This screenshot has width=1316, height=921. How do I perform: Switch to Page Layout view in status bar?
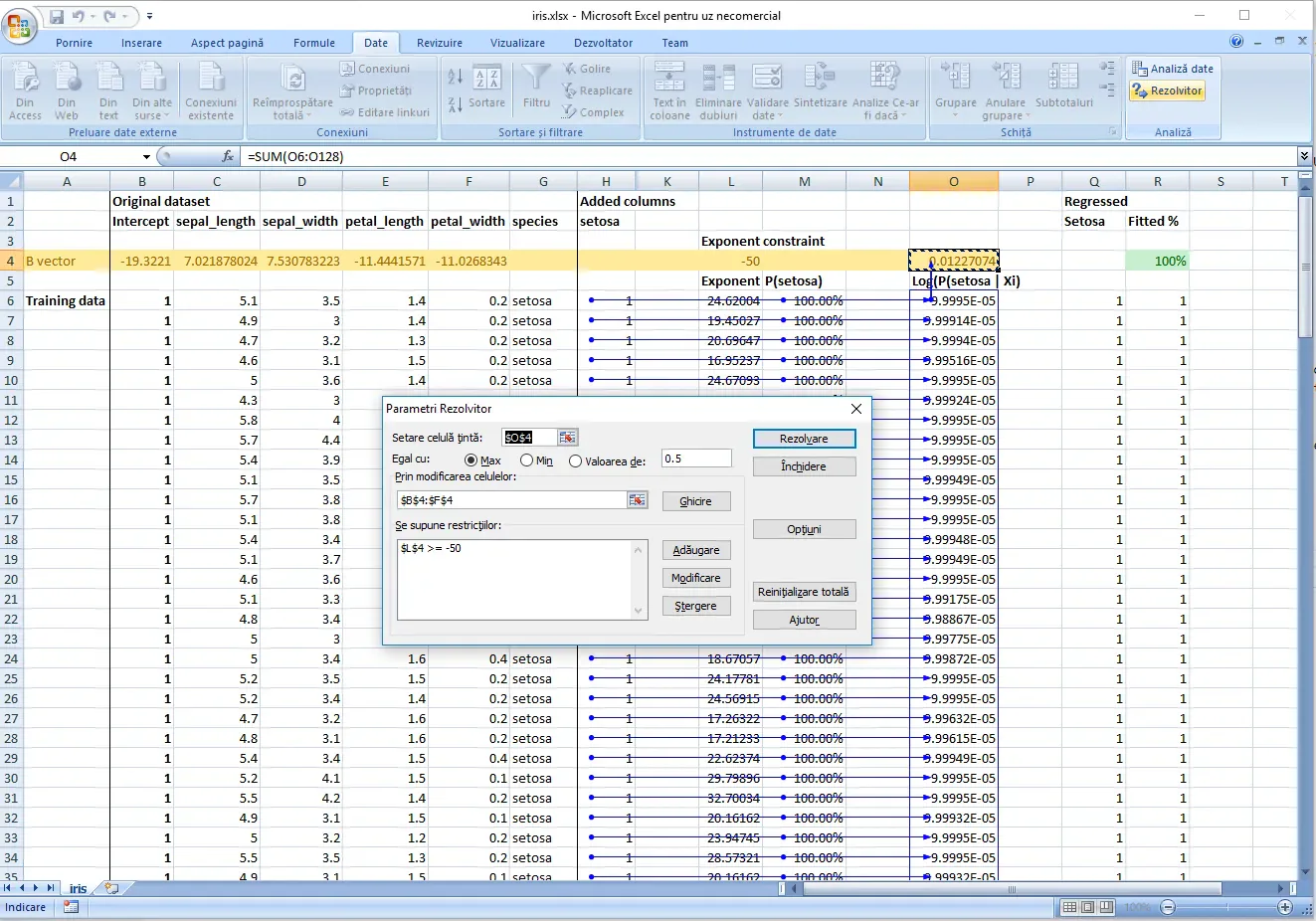tap(1087, 907)
